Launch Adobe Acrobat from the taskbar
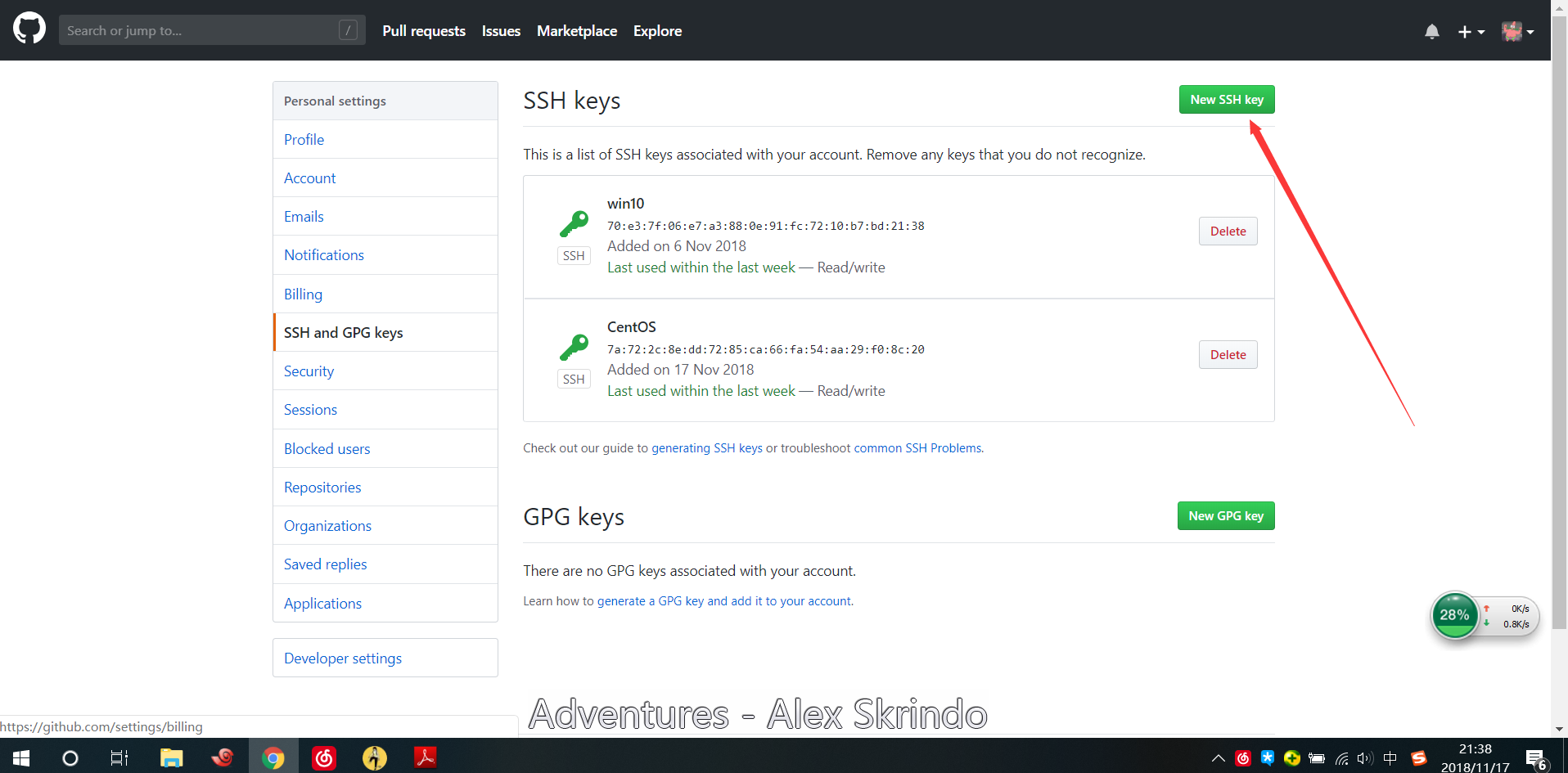 point(425,758)
